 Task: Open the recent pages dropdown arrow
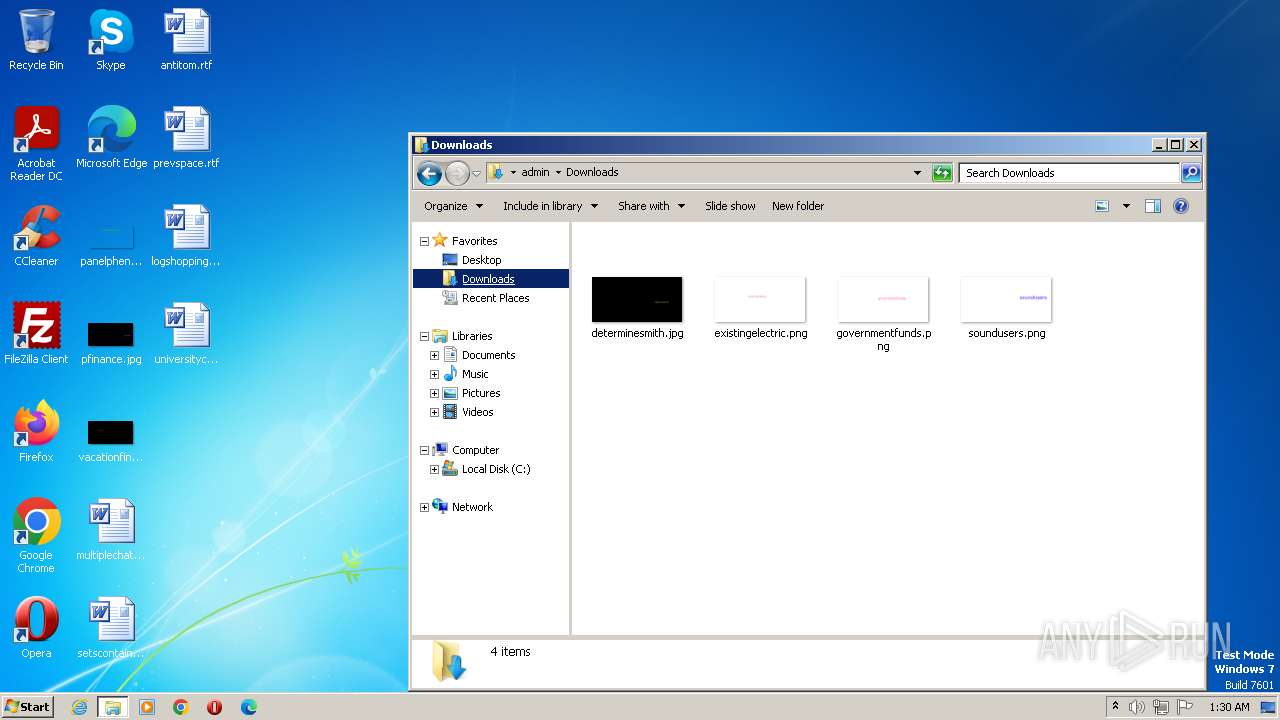pyautogui.click(x=476, y=173)
